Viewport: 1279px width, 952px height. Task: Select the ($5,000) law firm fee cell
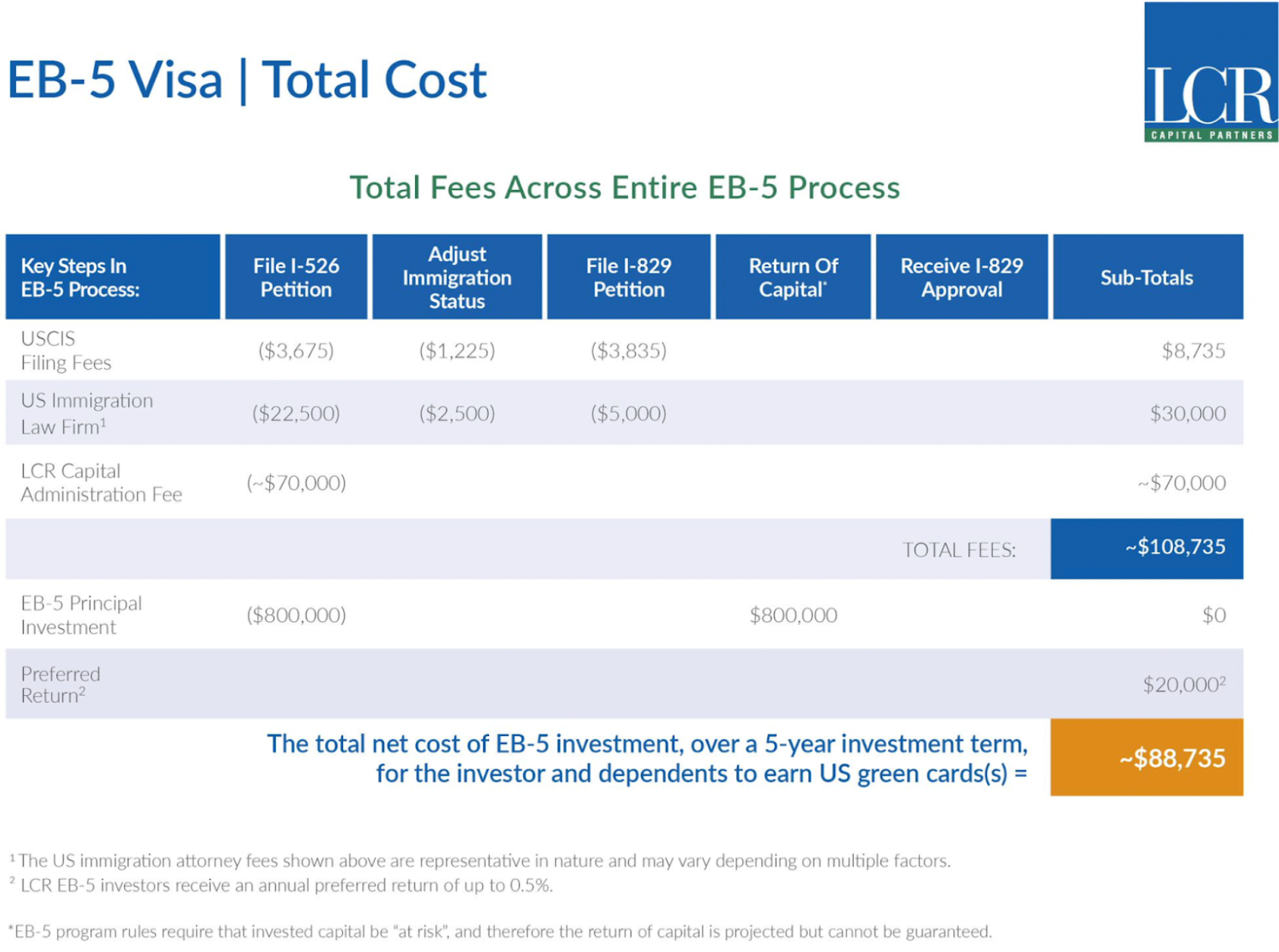pyautogui.click(x=629, y=414)
